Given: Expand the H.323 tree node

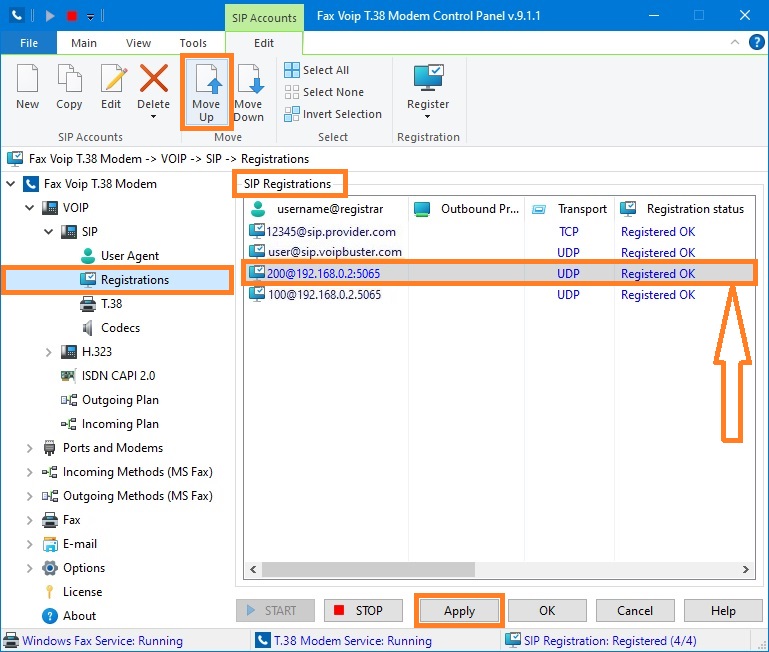Looking at the screenshot, I should 49,352.
